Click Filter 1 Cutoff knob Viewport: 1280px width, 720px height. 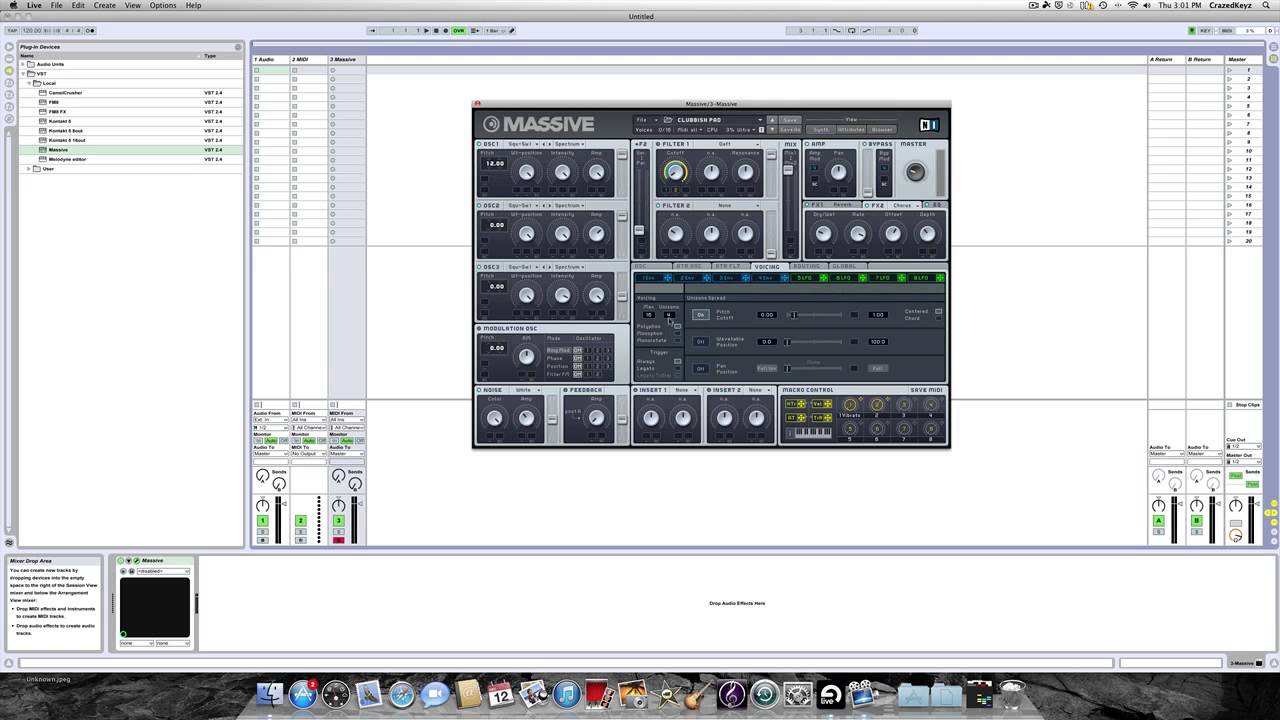pos(676,172)
